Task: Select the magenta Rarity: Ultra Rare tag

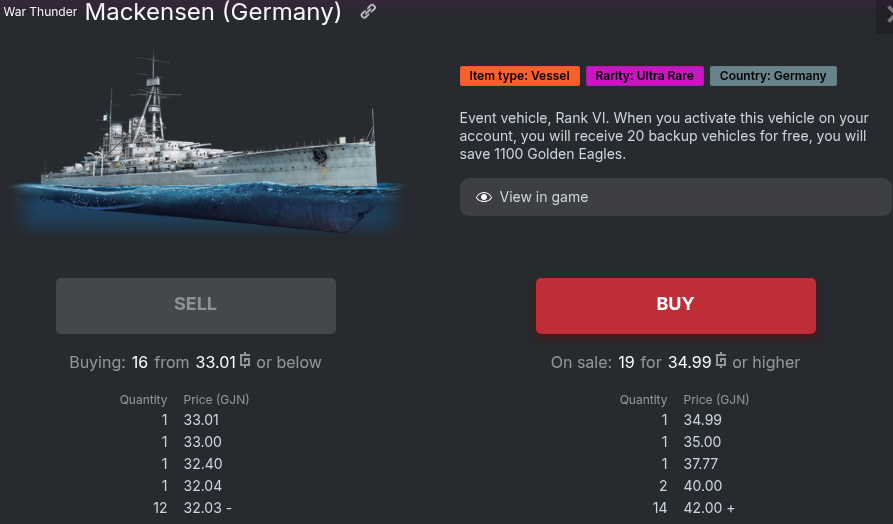Action: (x=645, y=76)
